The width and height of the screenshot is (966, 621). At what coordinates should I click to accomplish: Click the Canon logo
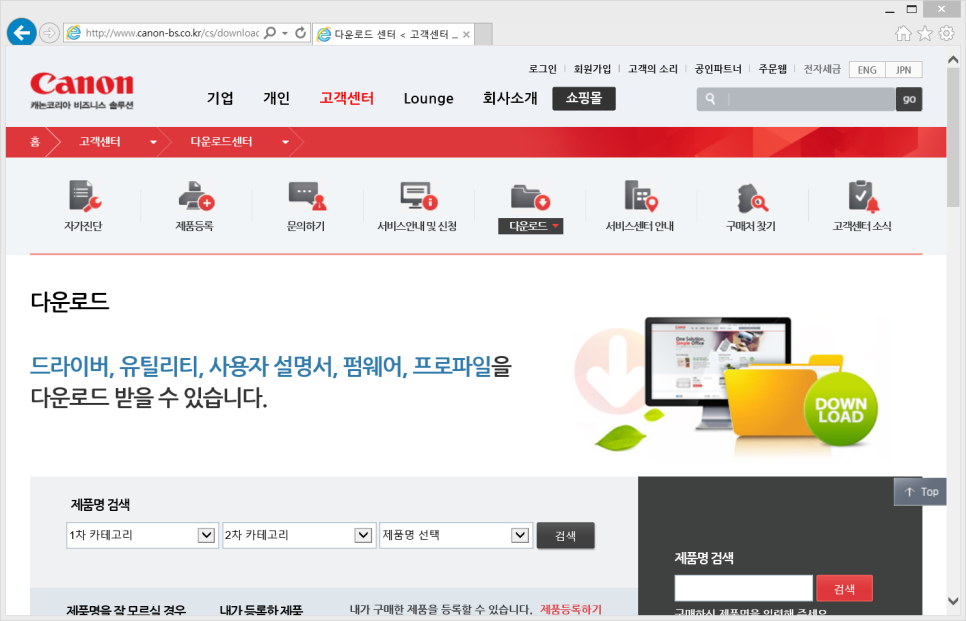point(82,90)
